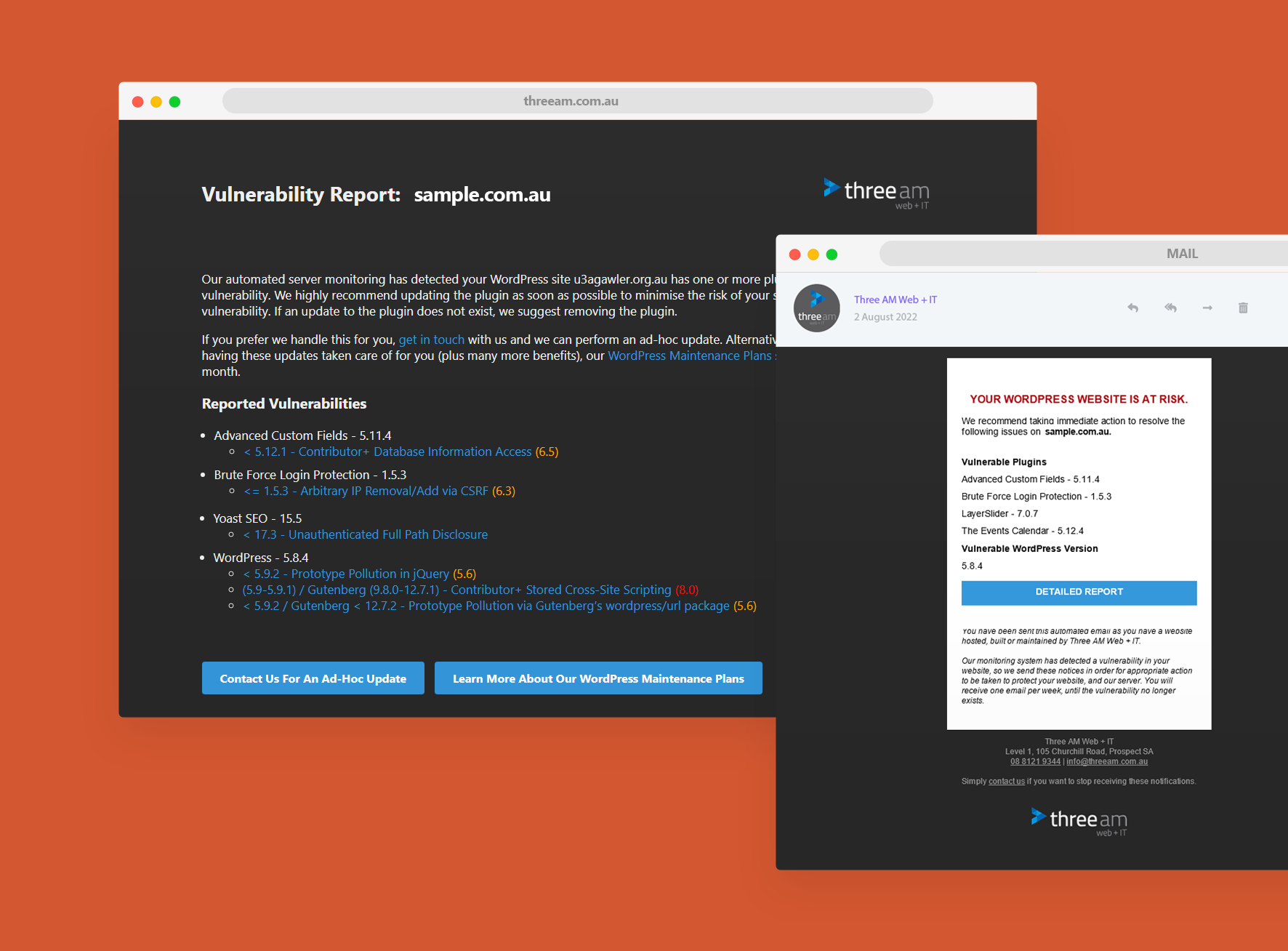Screen dimensions: 1288x951
Task: Click the reply arrow icon in Mail window
Action: pyautogui.click(x=1132, y=308)
